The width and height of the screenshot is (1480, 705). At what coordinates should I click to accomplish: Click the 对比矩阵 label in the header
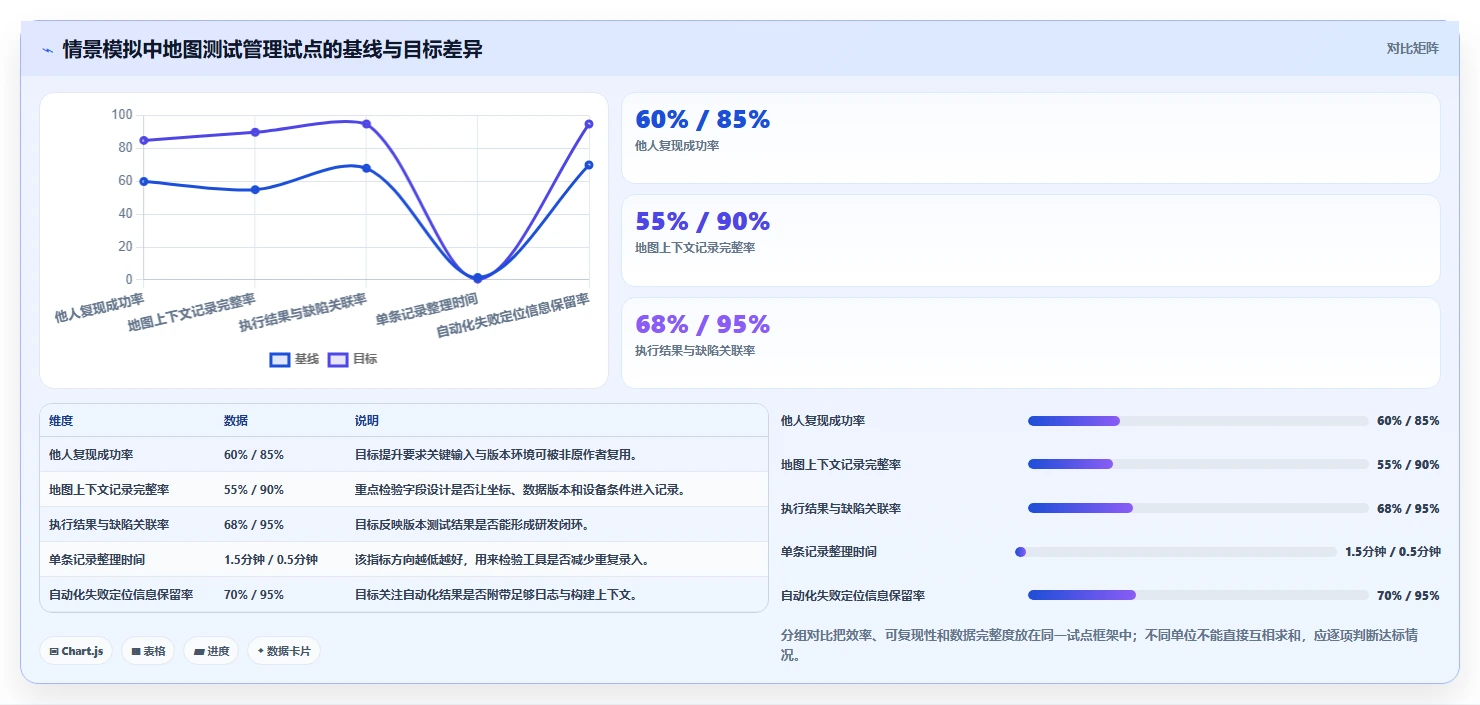tap(1413, 48)
